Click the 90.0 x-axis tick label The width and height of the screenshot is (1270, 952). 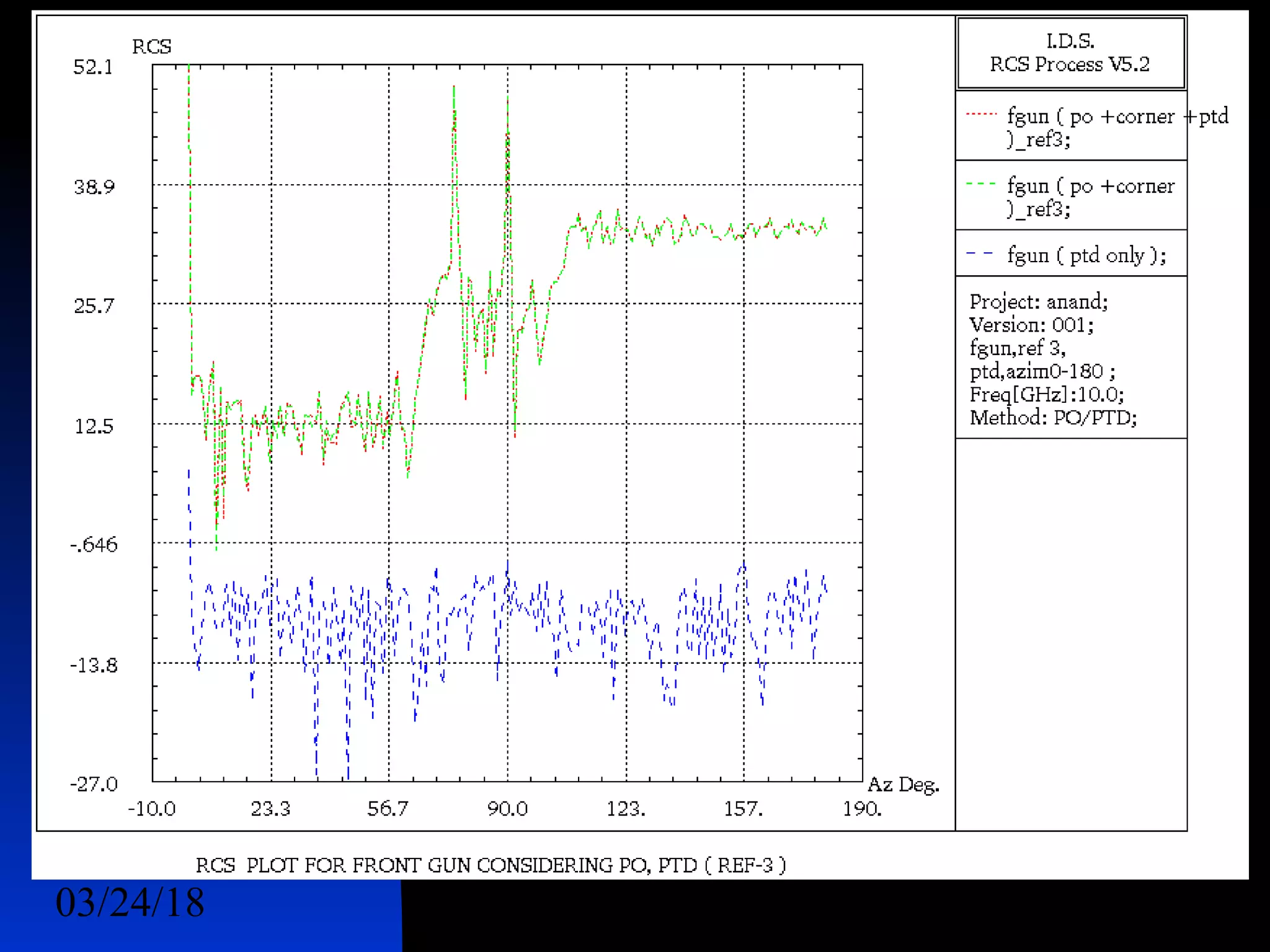507,809
